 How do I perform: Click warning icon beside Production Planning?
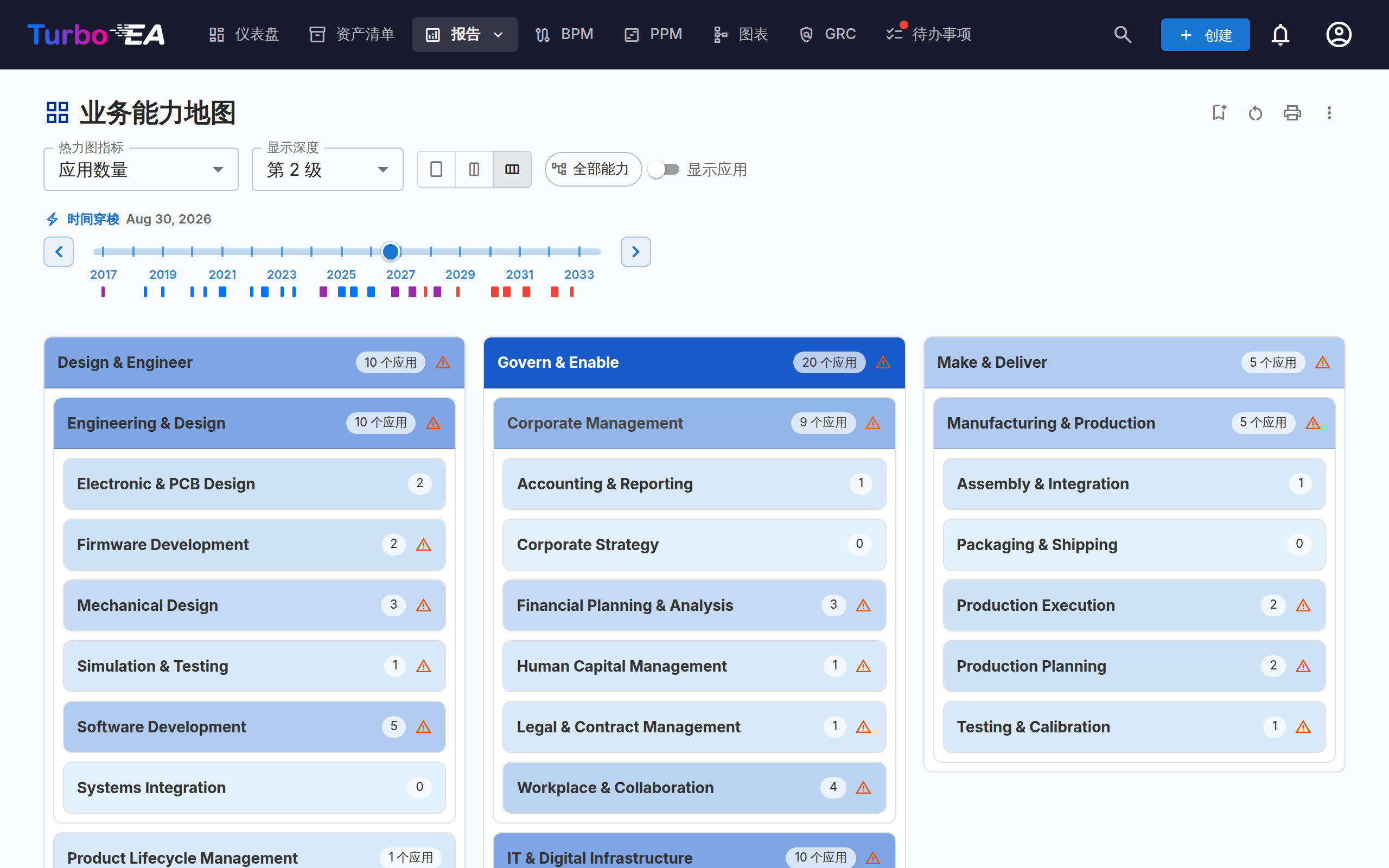point(1303,666)
